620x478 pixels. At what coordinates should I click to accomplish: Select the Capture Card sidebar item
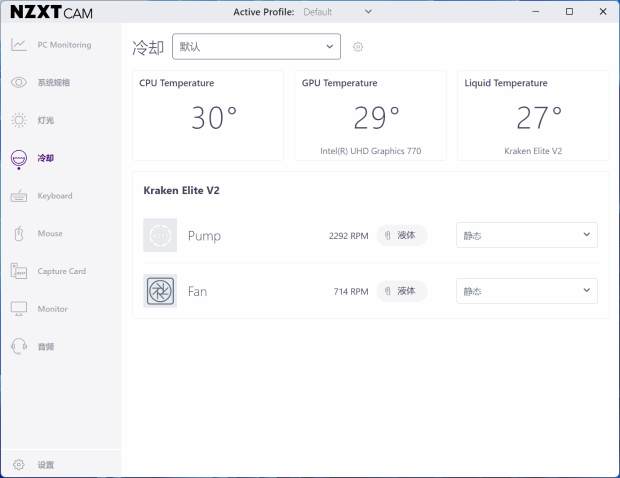(x=62, y=271)
